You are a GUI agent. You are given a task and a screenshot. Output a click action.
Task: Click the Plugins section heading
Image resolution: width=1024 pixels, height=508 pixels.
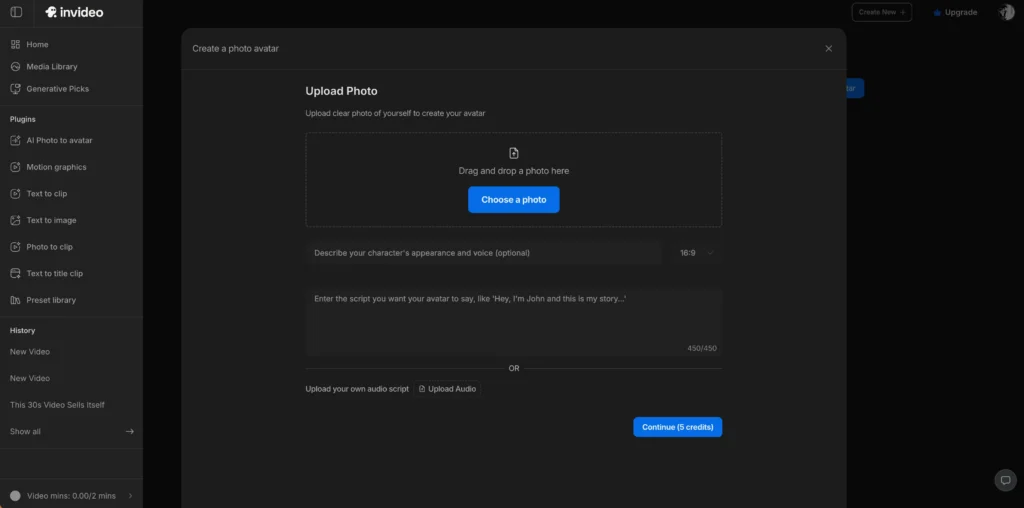pyautogui.click(x=23, y=119)
